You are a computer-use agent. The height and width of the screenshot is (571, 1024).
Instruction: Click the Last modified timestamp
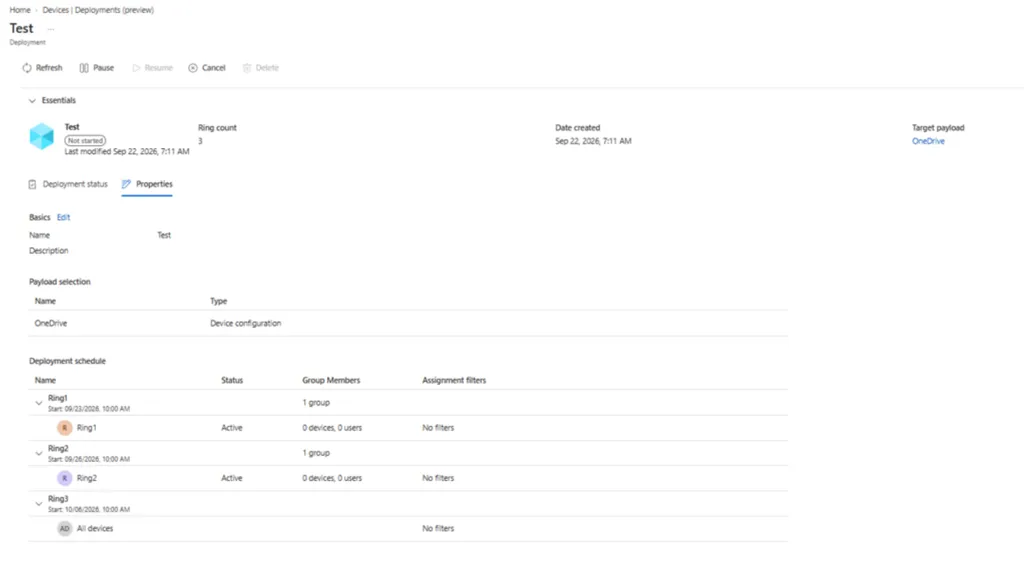[127, 152]
